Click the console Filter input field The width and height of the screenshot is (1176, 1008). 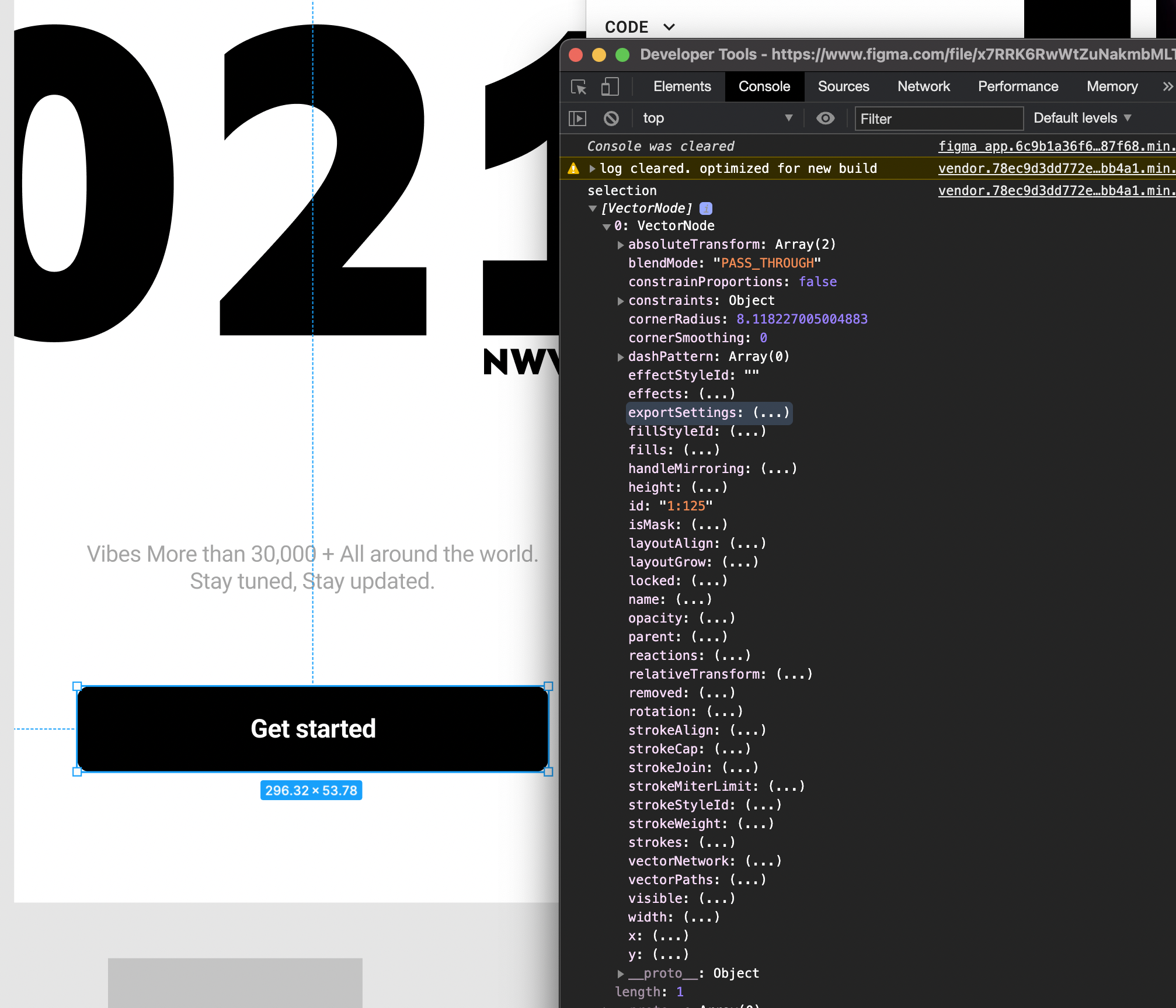(x=938, y=119)
